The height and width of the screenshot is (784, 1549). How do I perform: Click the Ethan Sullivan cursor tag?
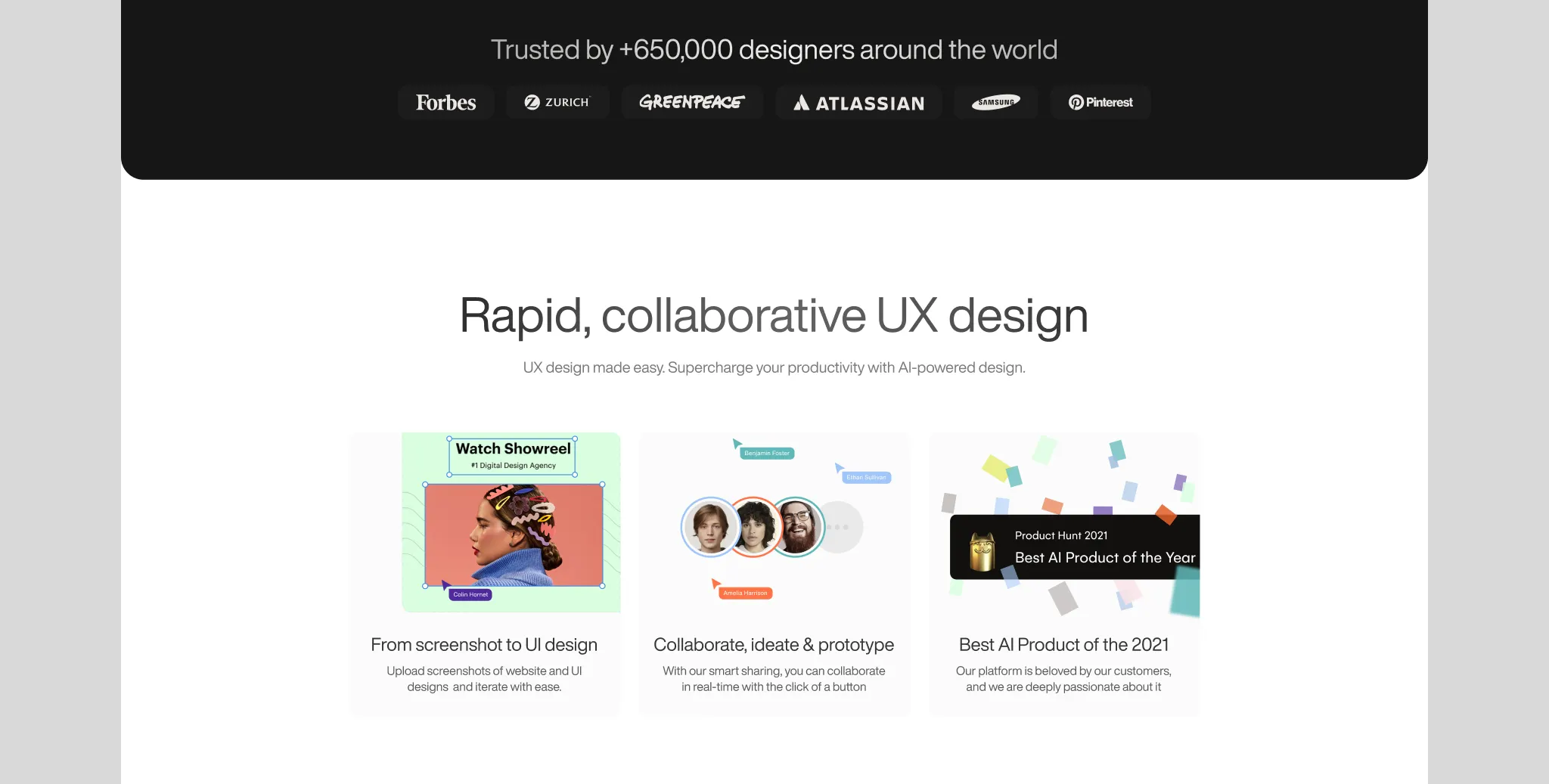(x=866, y=477)
